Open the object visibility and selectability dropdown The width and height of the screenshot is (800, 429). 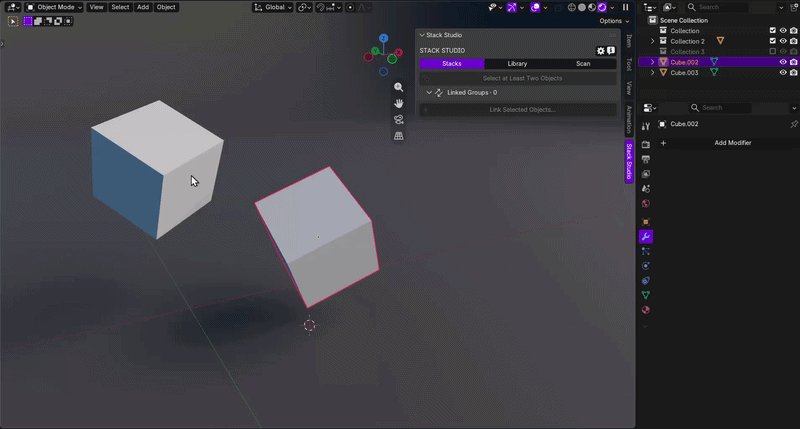tap(494, 7)
